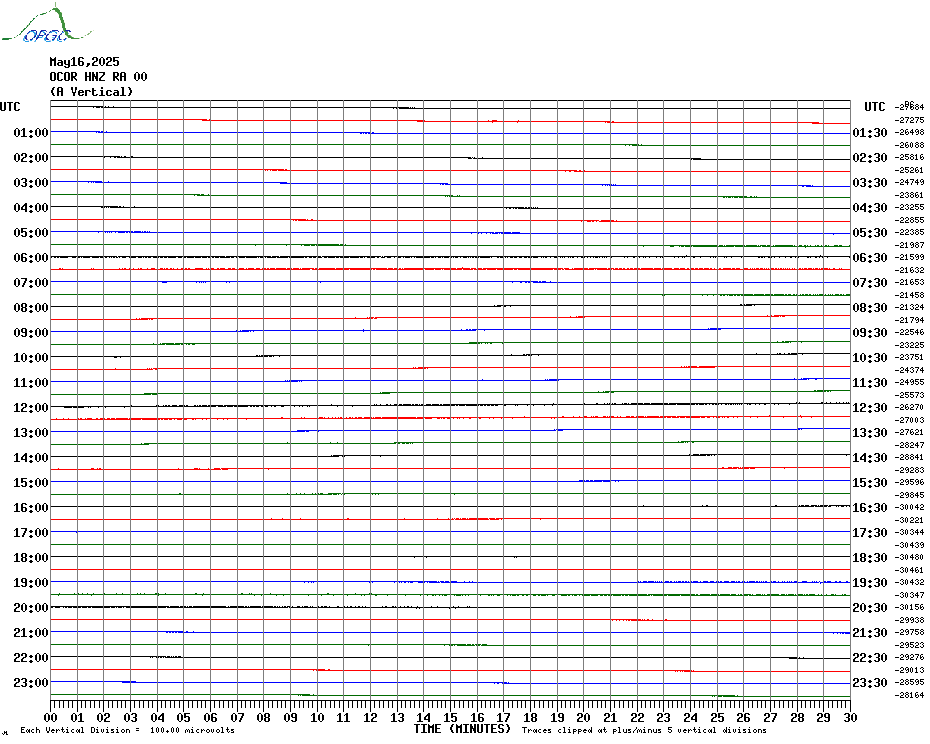Click the "23:30" right time label
Screen dimensions: 930x744
pos(870,682)
